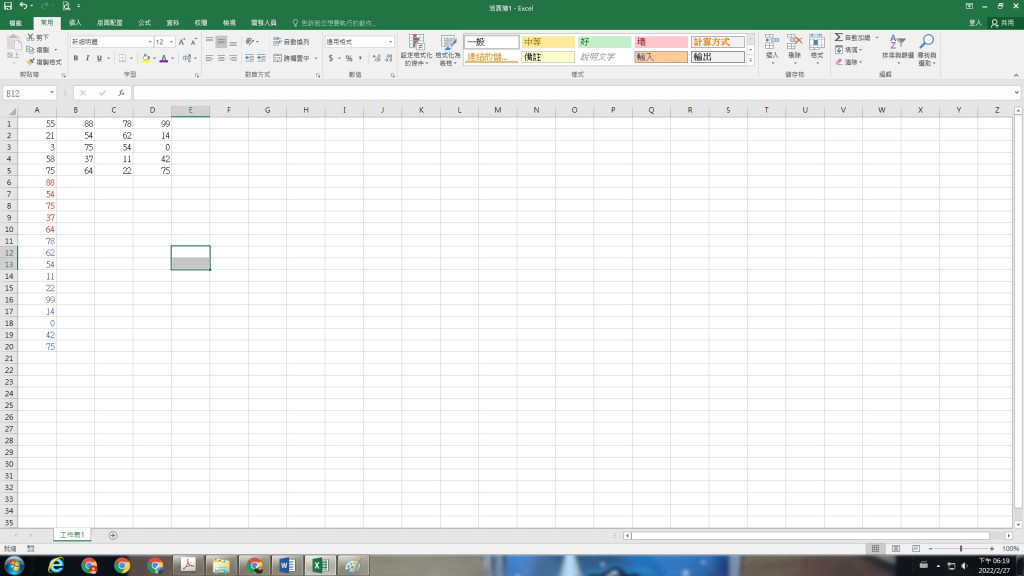
Task: Click the Insert Function fx icon
Action: [x=121, y=93]
